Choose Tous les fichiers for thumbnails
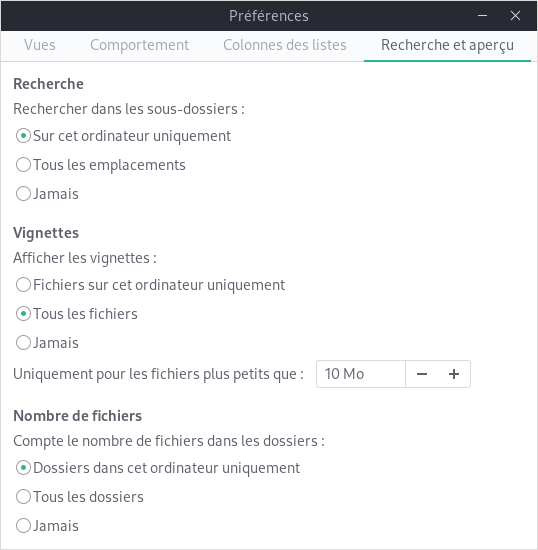538x550 pixels. click(77, 314)
